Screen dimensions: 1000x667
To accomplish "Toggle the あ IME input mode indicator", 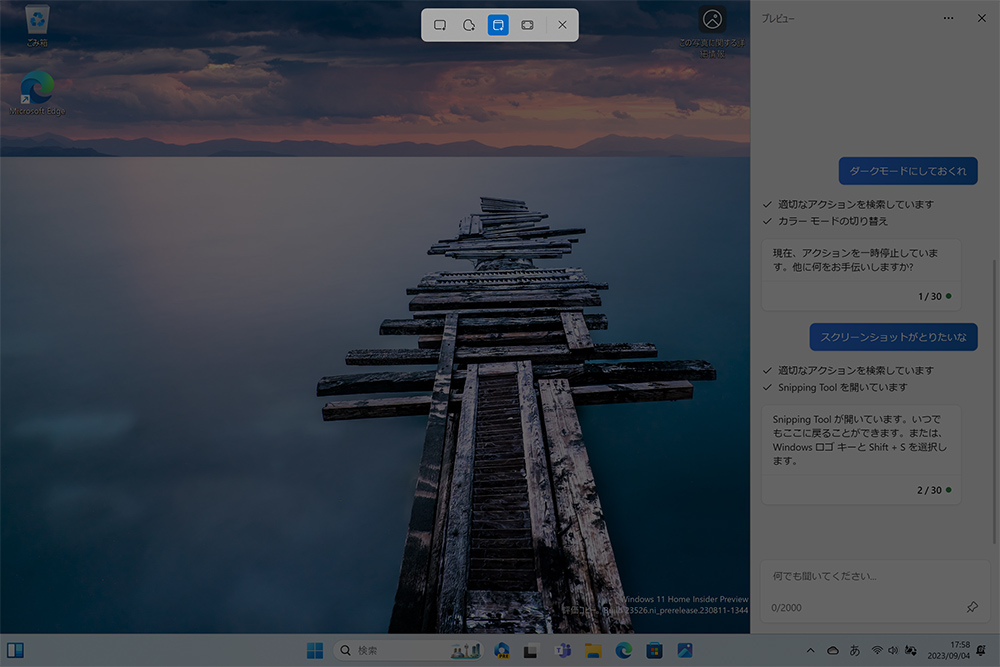I will (855, 650).
